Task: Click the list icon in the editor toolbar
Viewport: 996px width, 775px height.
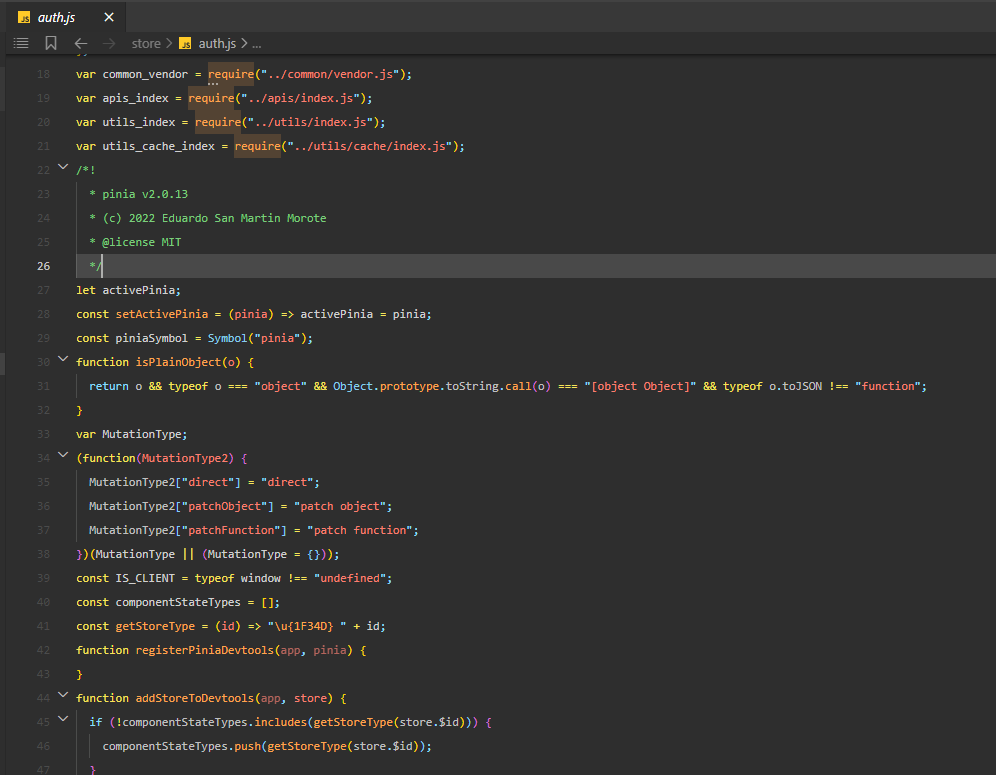Action: (x=20, y=43)
